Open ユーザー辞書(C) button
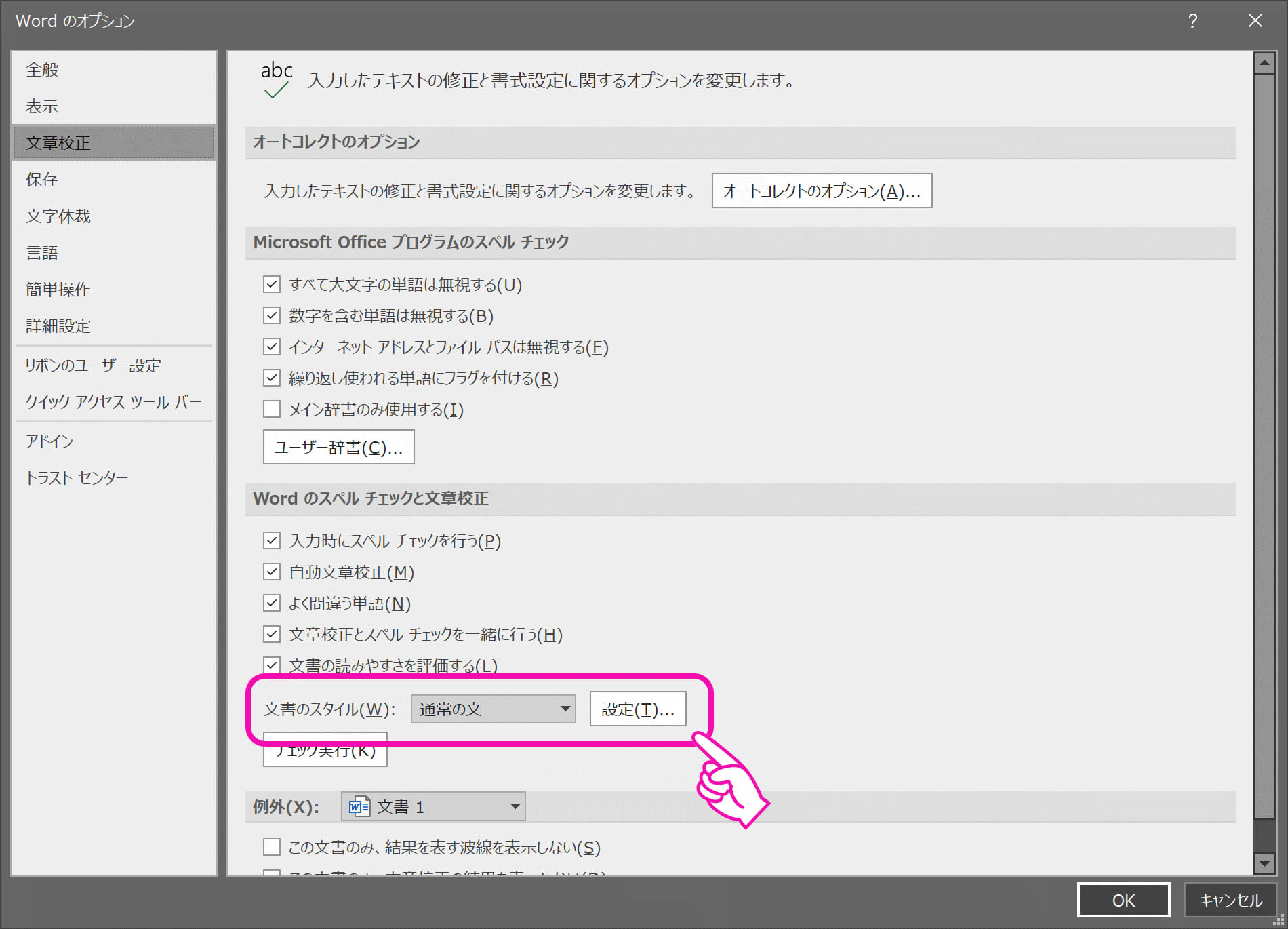The height and width of the screenshot is (929, 1288). pyautogui.click(x=338, y=447)
